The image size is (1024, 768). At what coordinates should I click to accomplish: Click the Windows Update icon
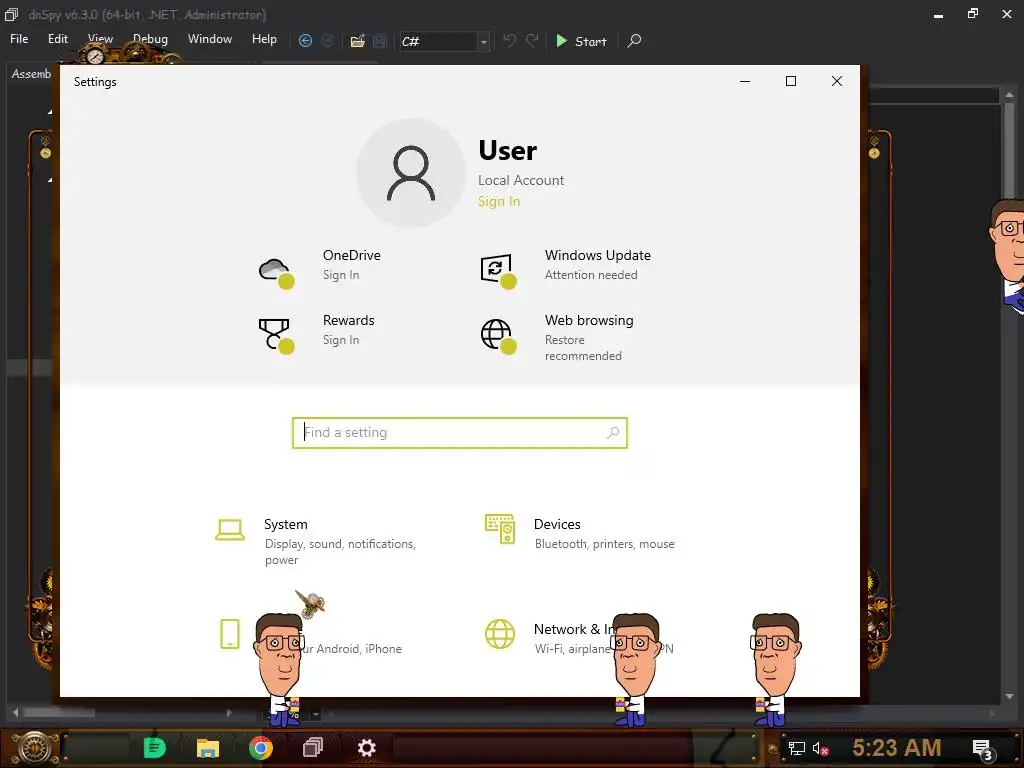coord(498,270)
